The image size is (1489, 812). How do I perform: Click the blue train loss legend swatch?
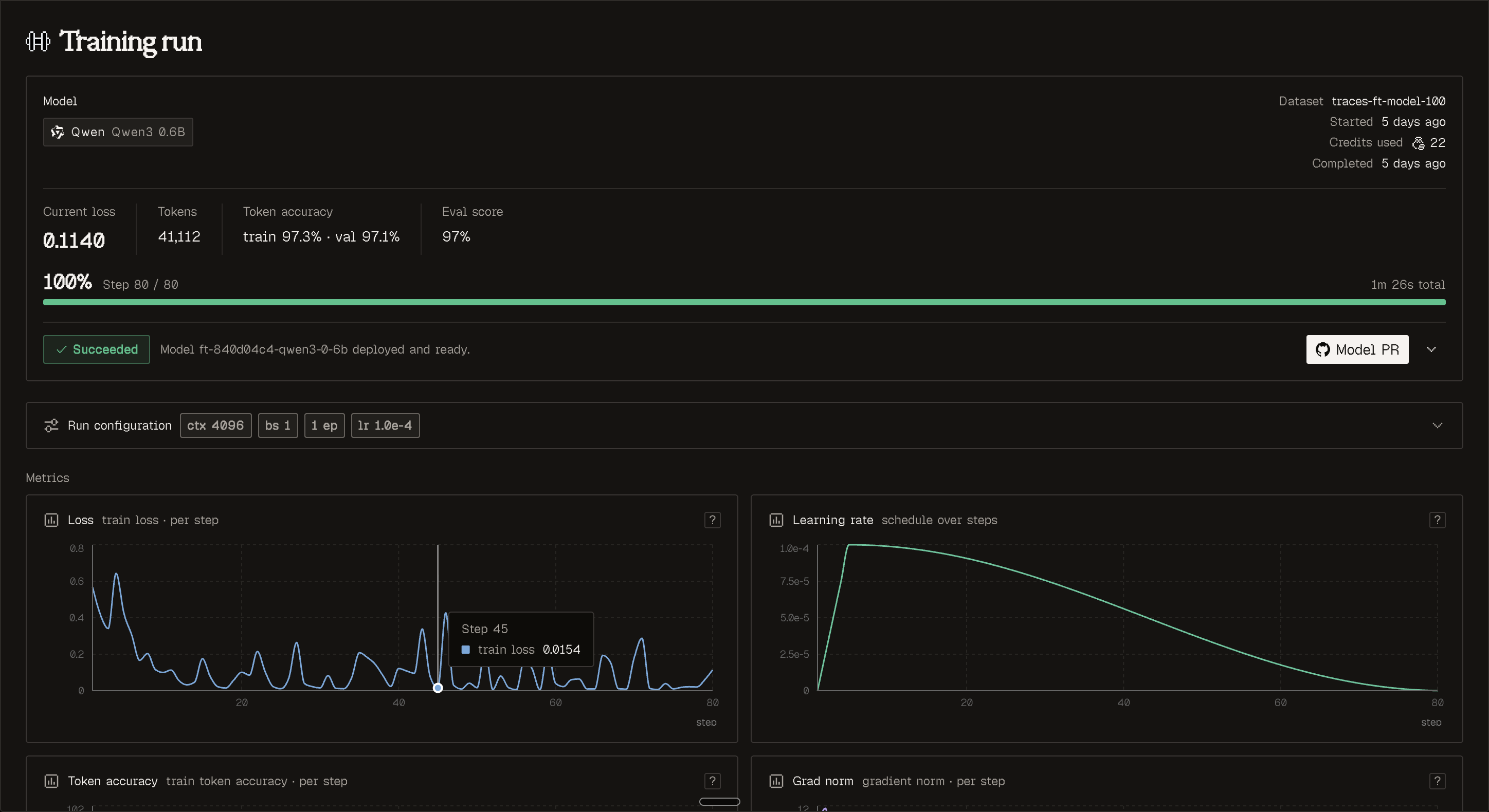point(466,650)
